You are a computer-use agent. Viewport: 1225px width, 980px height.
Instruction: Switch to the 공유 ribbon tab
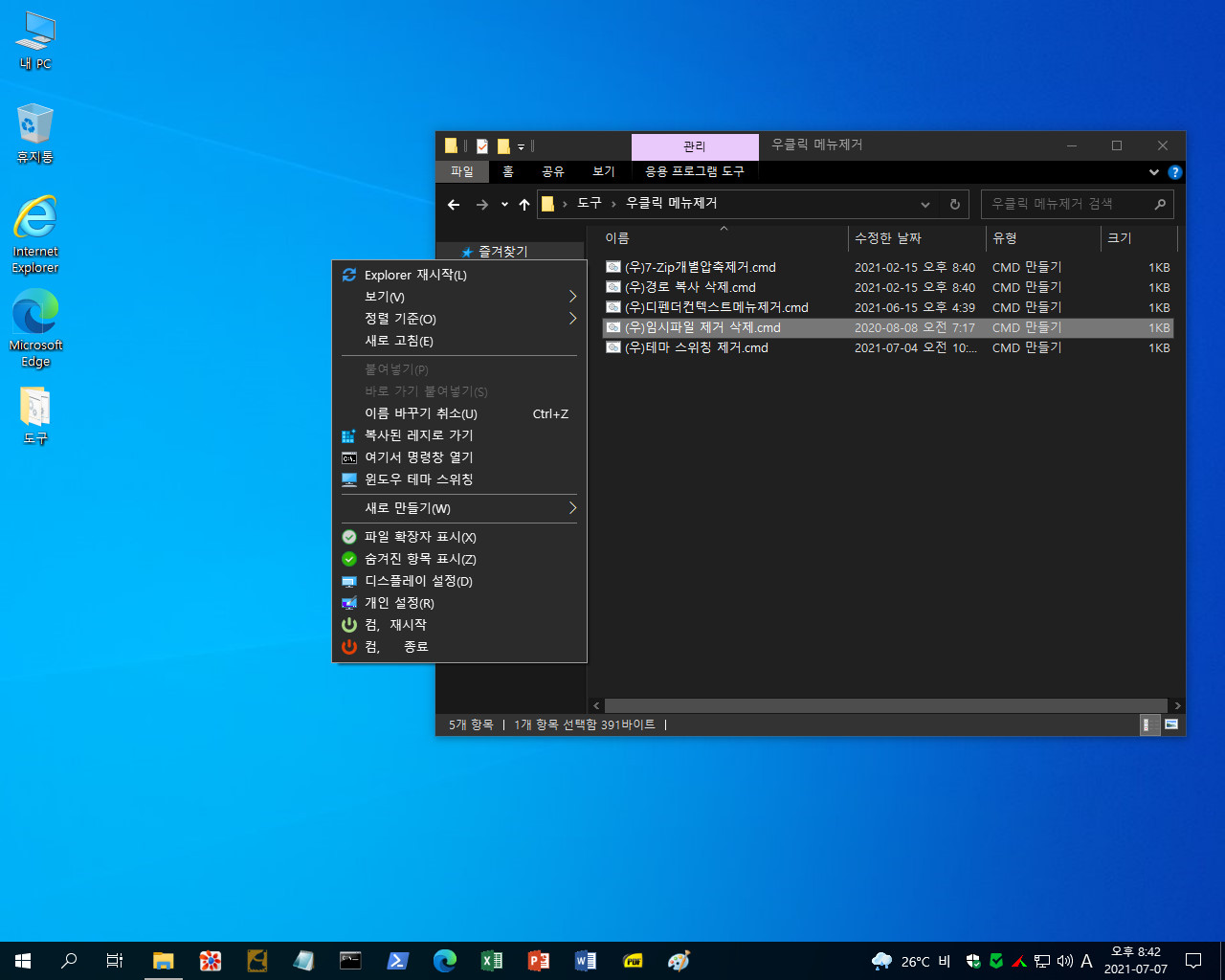[553, 171]
